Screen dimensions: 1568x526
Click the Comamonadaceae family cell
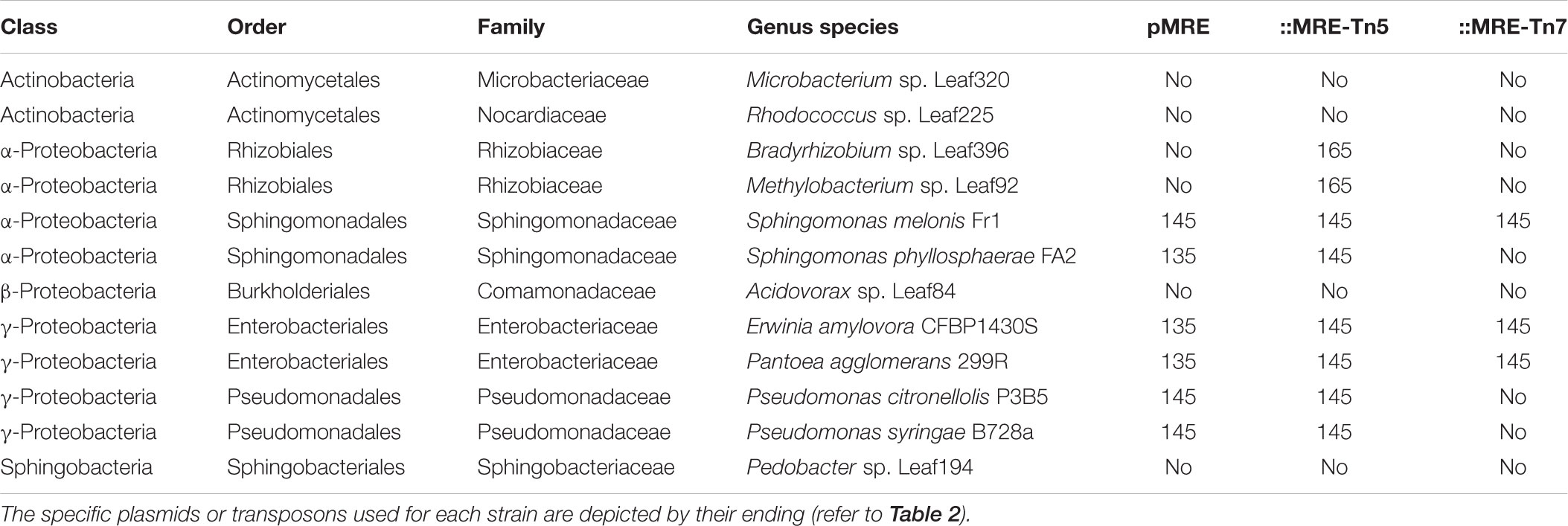click(566, 291)
